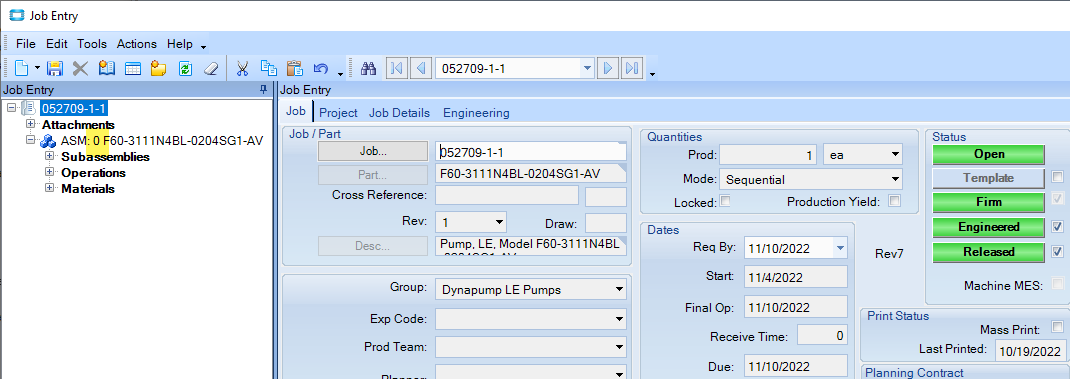The height and width of the screenshot is (379, 1070).
Task: Click the yellow note memo icon
Action: coord(159,68)
